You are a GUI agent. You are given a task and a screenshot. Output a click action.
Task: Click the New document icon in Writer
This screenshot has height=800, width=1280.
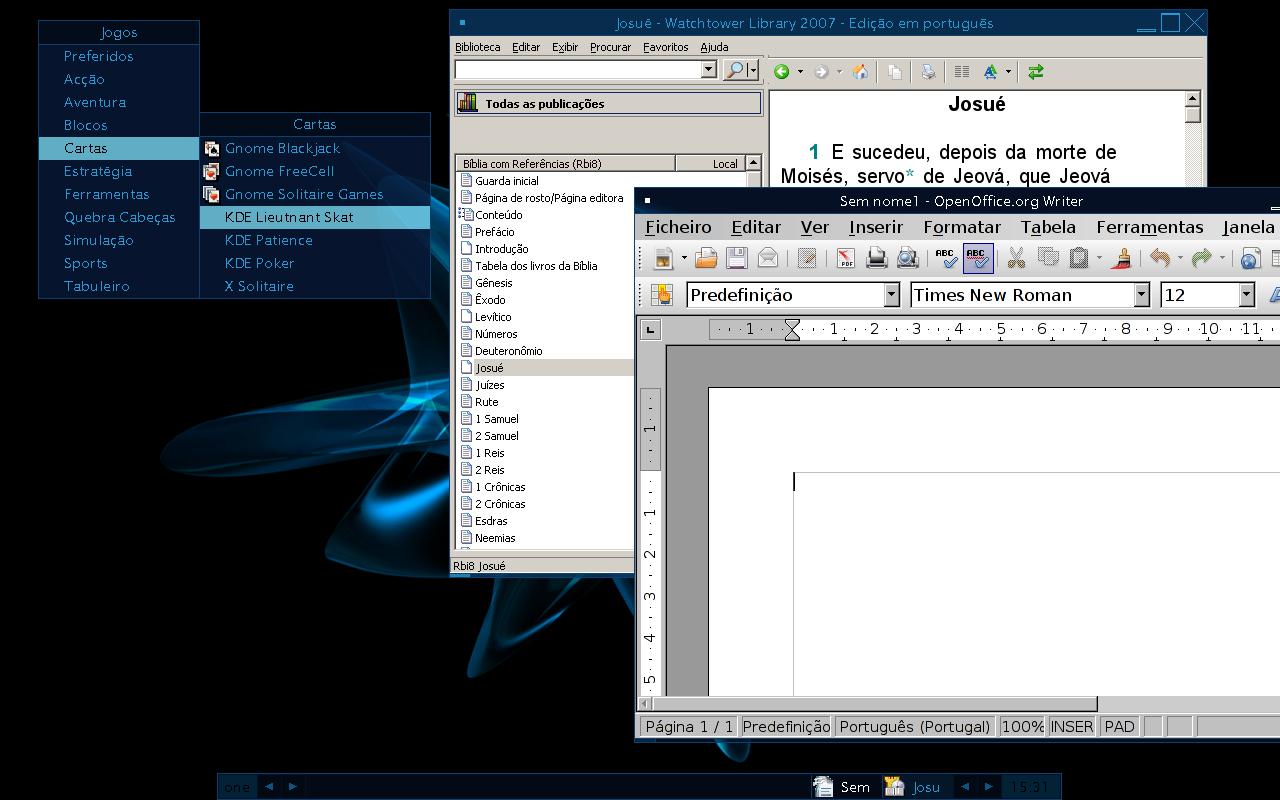[662, 258]
